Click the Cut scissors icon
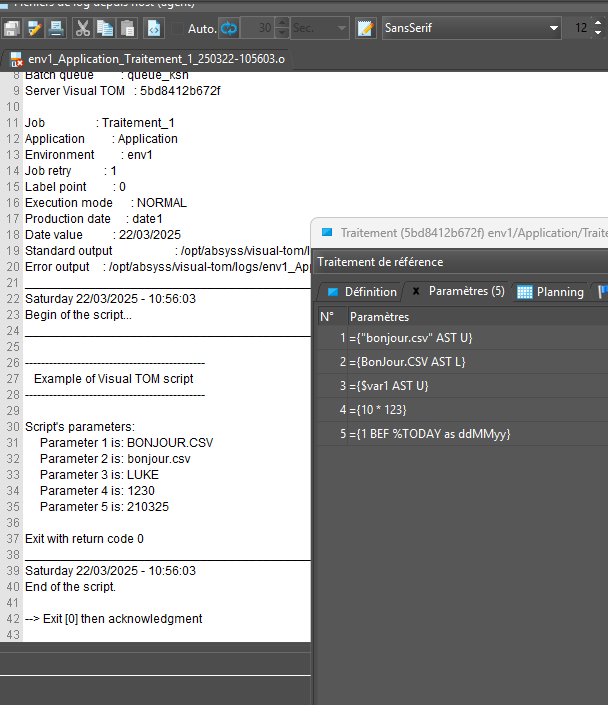The height and width of the screenshot is (705, 608). point(82,28)
